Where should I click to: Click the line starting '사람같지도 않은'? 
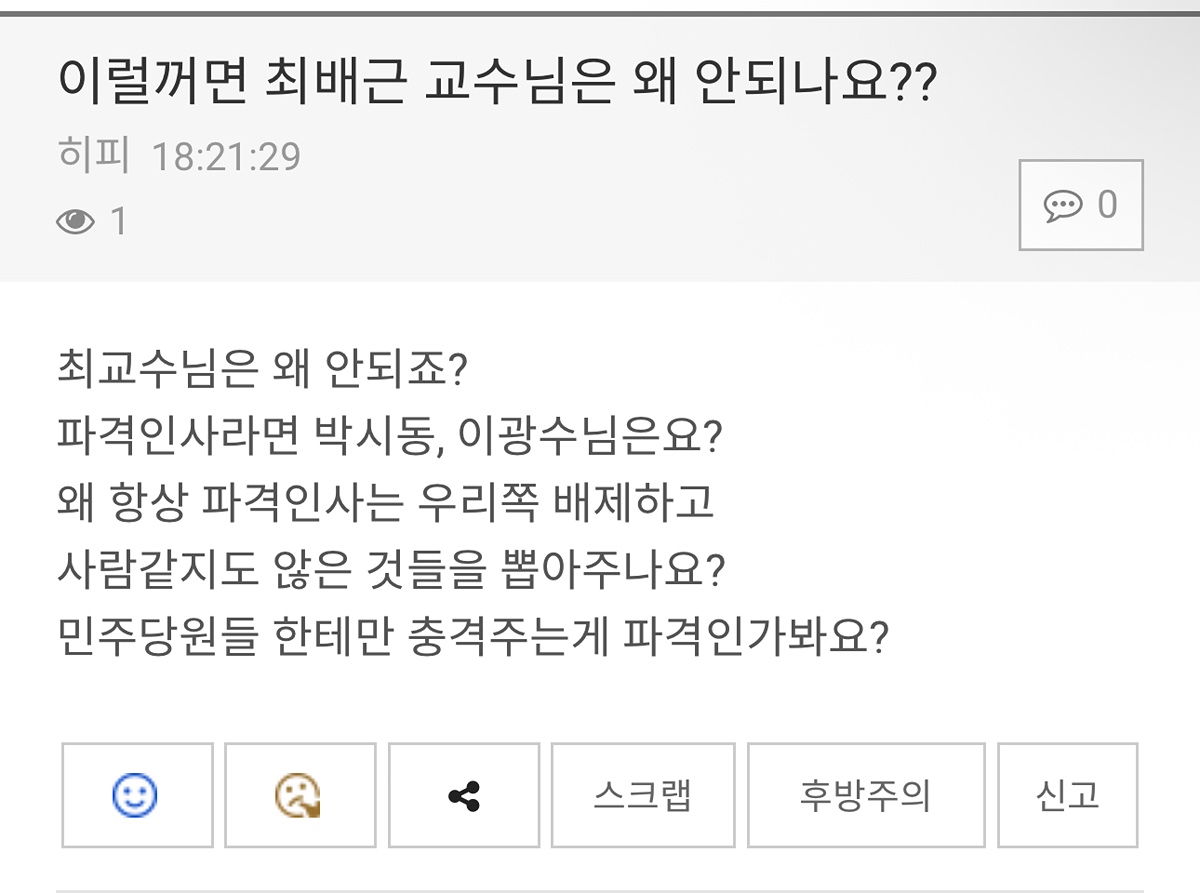(391, 568)
